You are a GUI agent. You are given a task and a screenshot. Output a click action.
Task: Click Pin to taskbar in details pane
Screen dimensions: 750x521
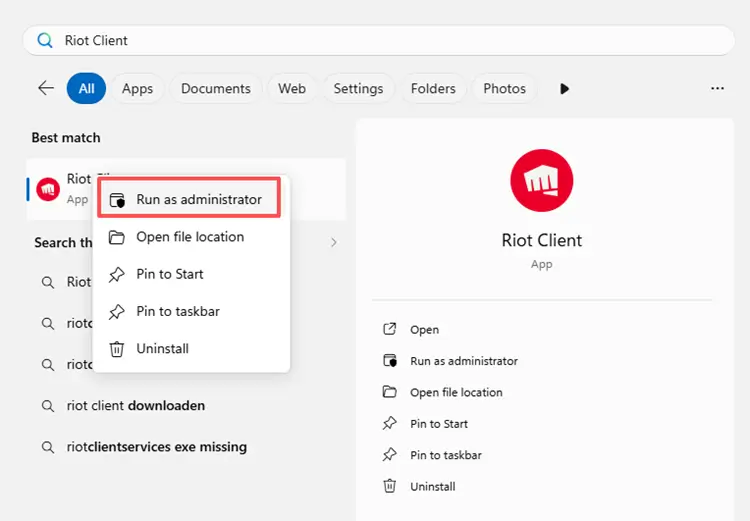click(x=446, y=455)
